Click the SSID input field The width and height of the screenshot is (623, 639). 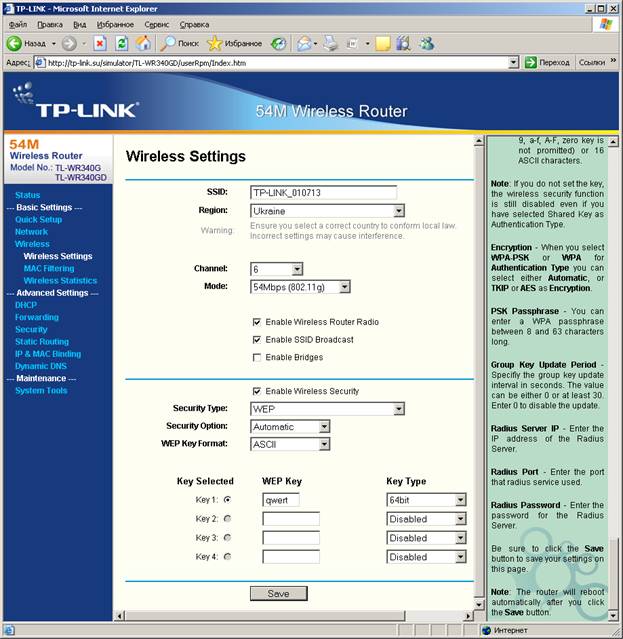[324, 193]
